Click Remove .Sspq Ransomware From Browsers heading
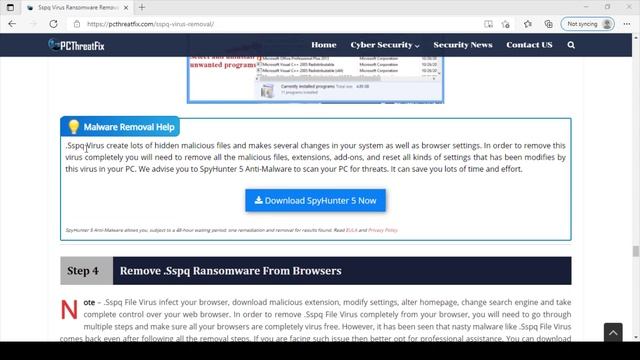Viewport: 640px width, 360px height. [x=231, y=271]
